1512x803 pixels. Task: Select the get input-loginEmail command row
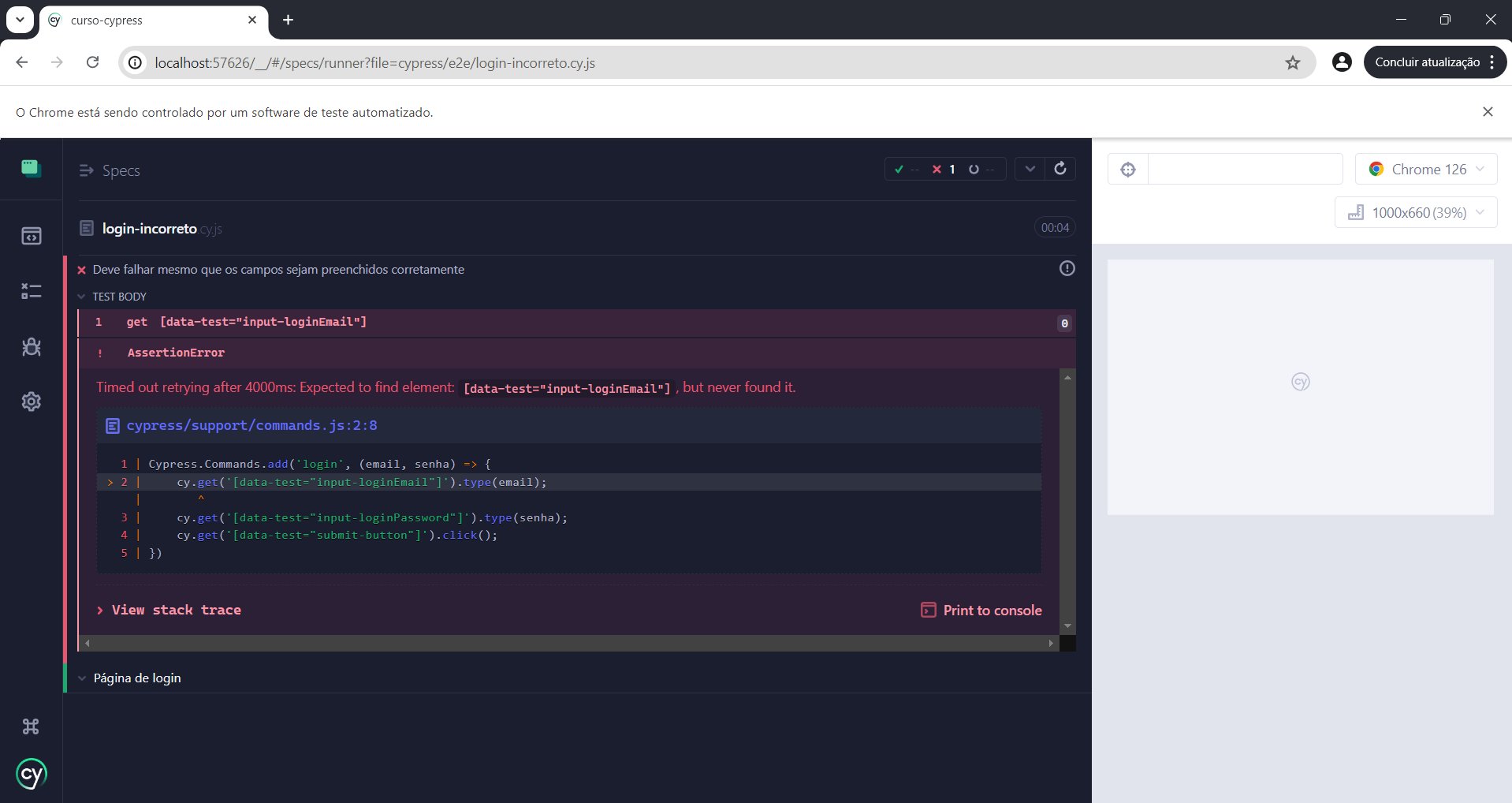click(x=575, y=323)
